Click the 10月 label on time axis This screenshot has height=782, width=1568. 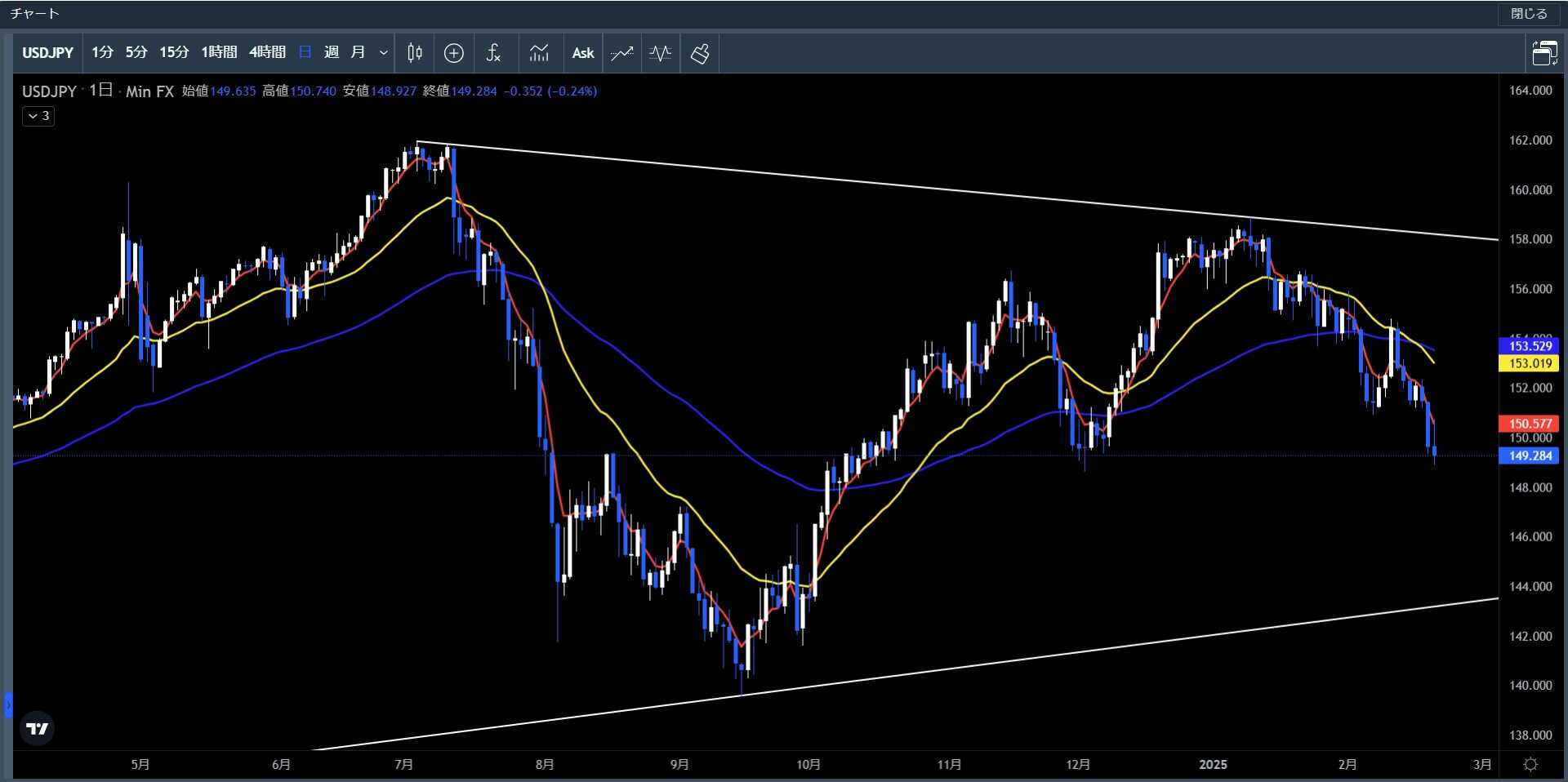click(x=808, y=765)
